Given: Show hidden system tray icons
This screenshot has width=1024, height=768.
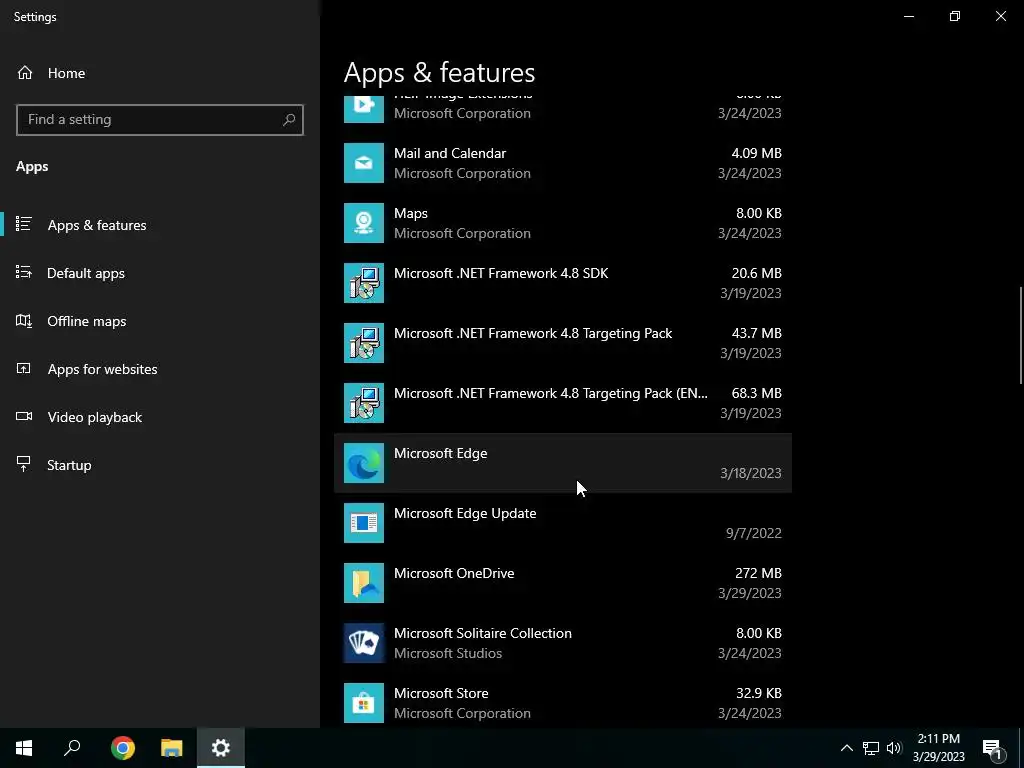Looking at the screenshot, I should click(846, 748).
